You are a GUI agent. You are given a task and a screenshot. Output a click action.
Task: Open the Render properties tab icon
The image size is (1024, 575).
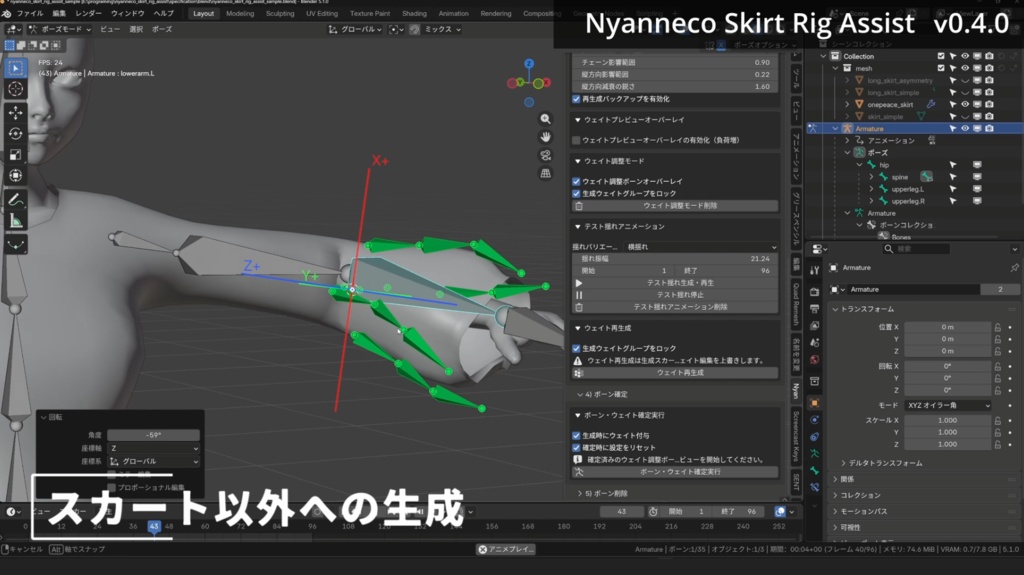tap(814, 291)
